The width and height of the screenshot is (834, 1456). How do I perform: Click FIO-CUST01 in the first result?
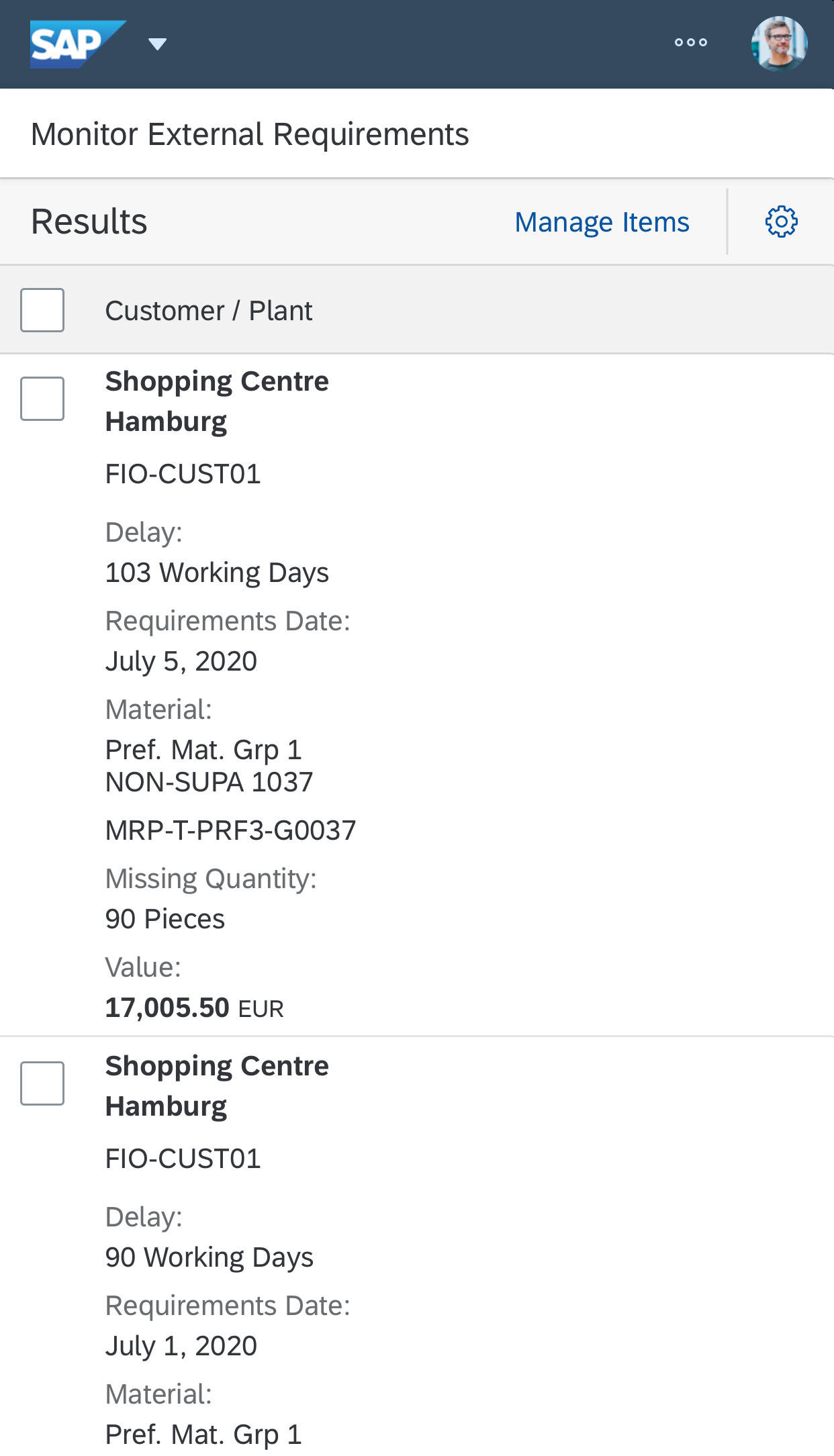point(183,475)
